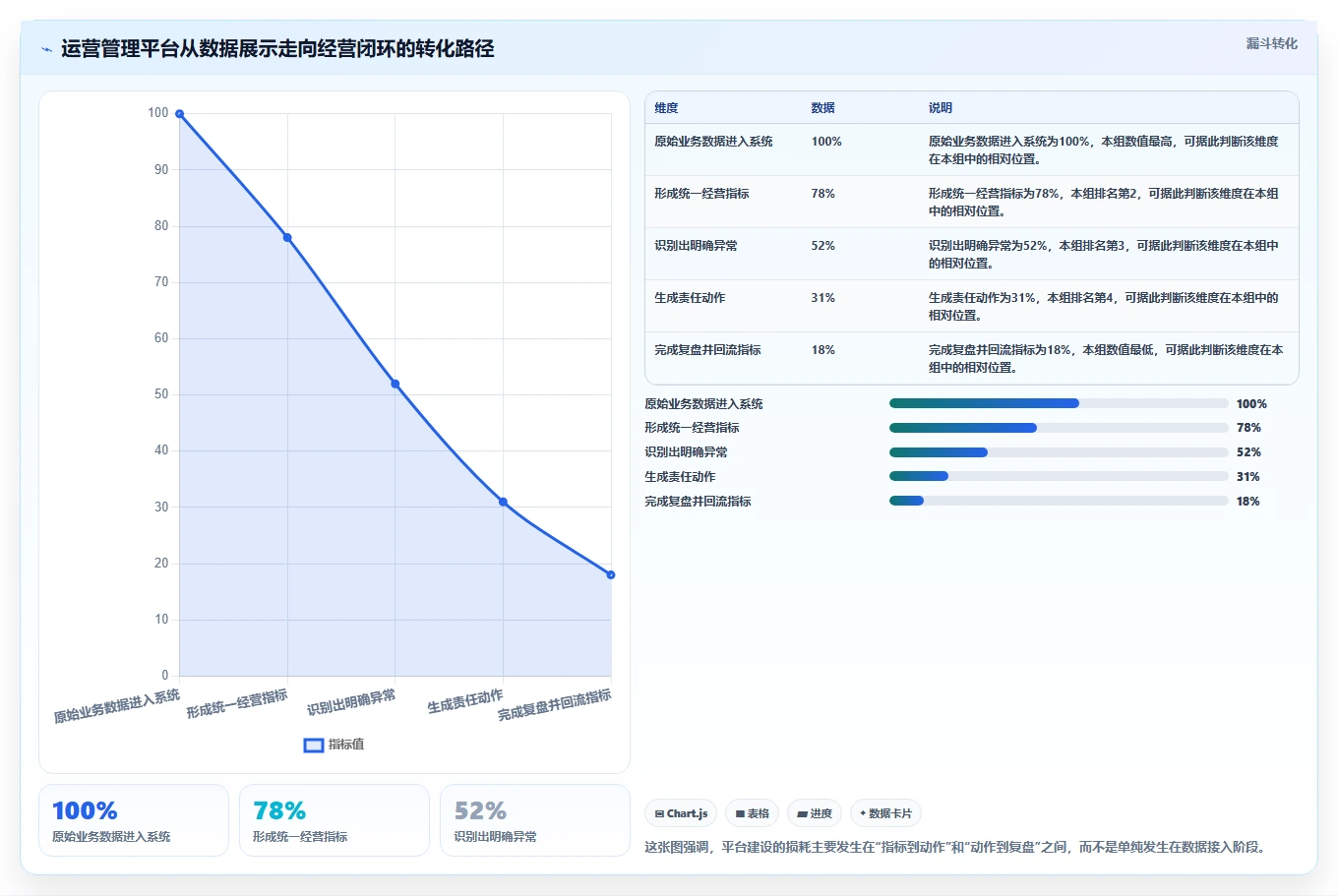The width and height of the screenshot is (1338, 896).
Task: Click the chart data point at 52
Action: point(395,384)
